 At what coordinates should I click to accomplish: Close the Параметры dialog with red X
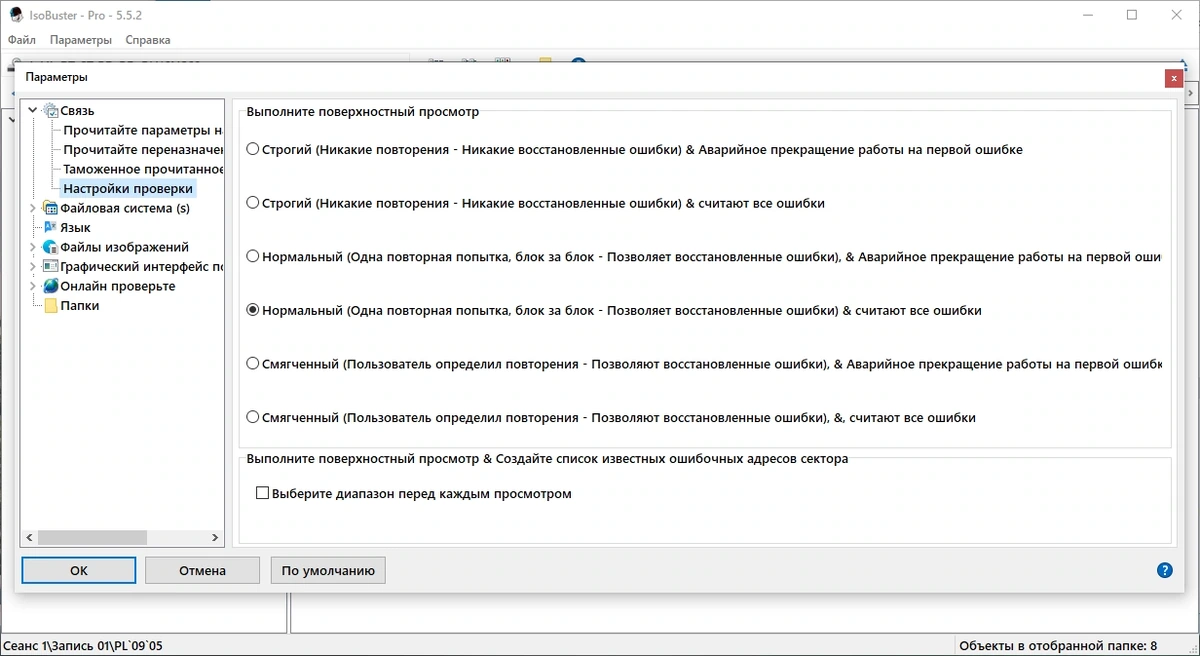tap(1174, 77)
